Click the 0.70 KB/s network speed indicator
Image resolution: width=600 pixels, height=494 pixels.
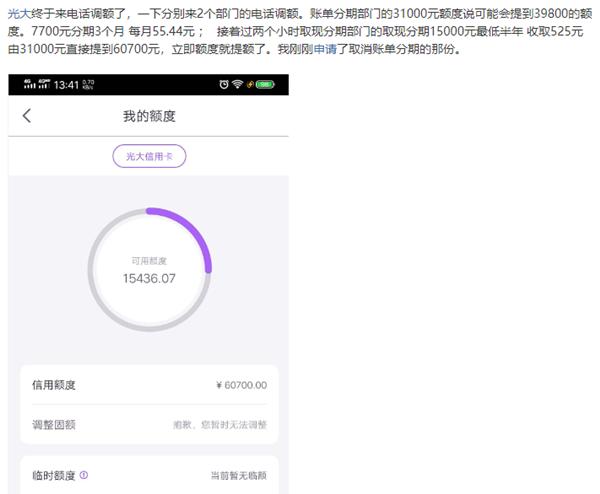(88, 85)
